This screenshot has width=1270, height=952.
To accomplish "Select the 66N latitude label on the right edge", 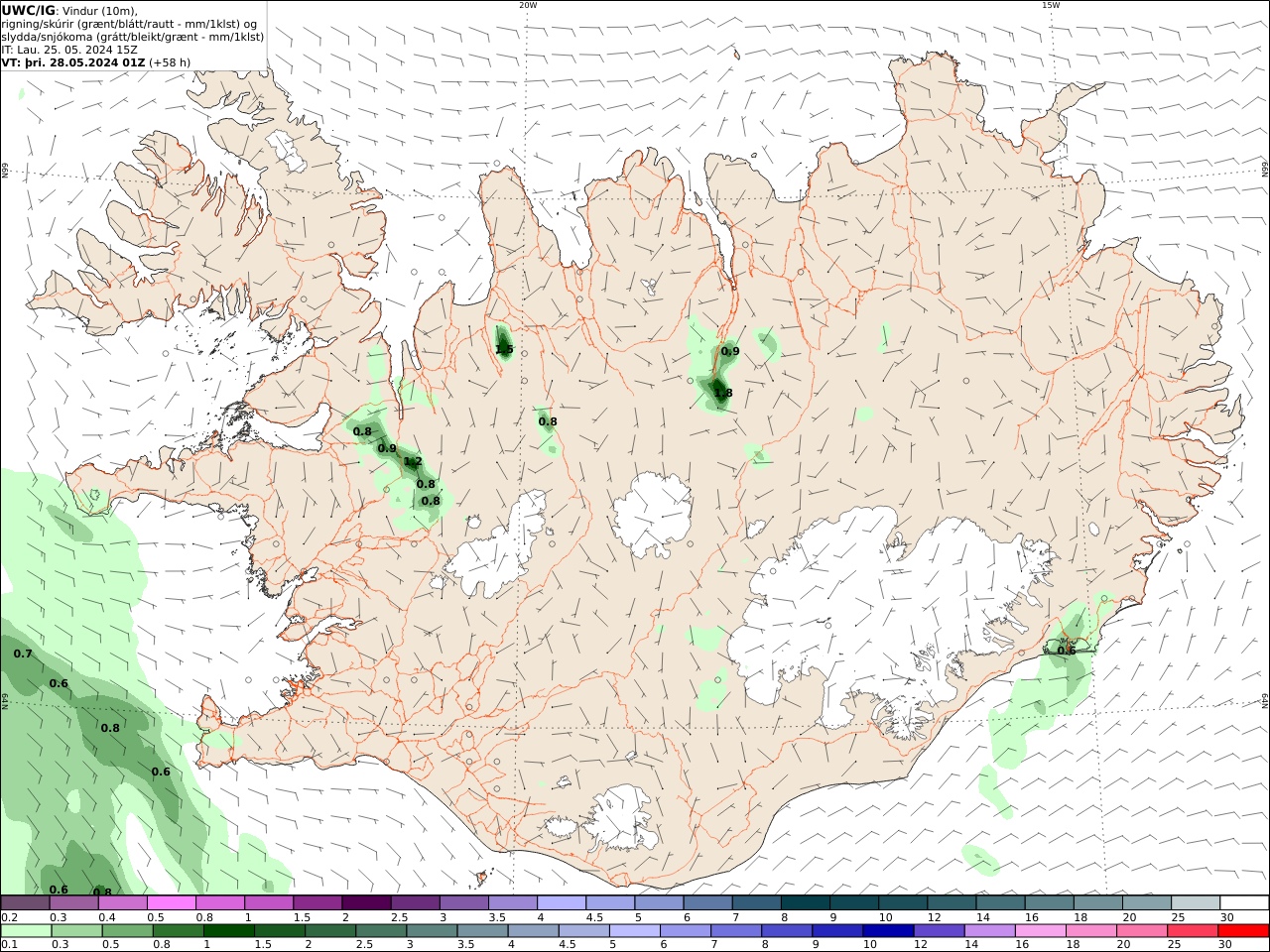I will (x=1265, y=168).
